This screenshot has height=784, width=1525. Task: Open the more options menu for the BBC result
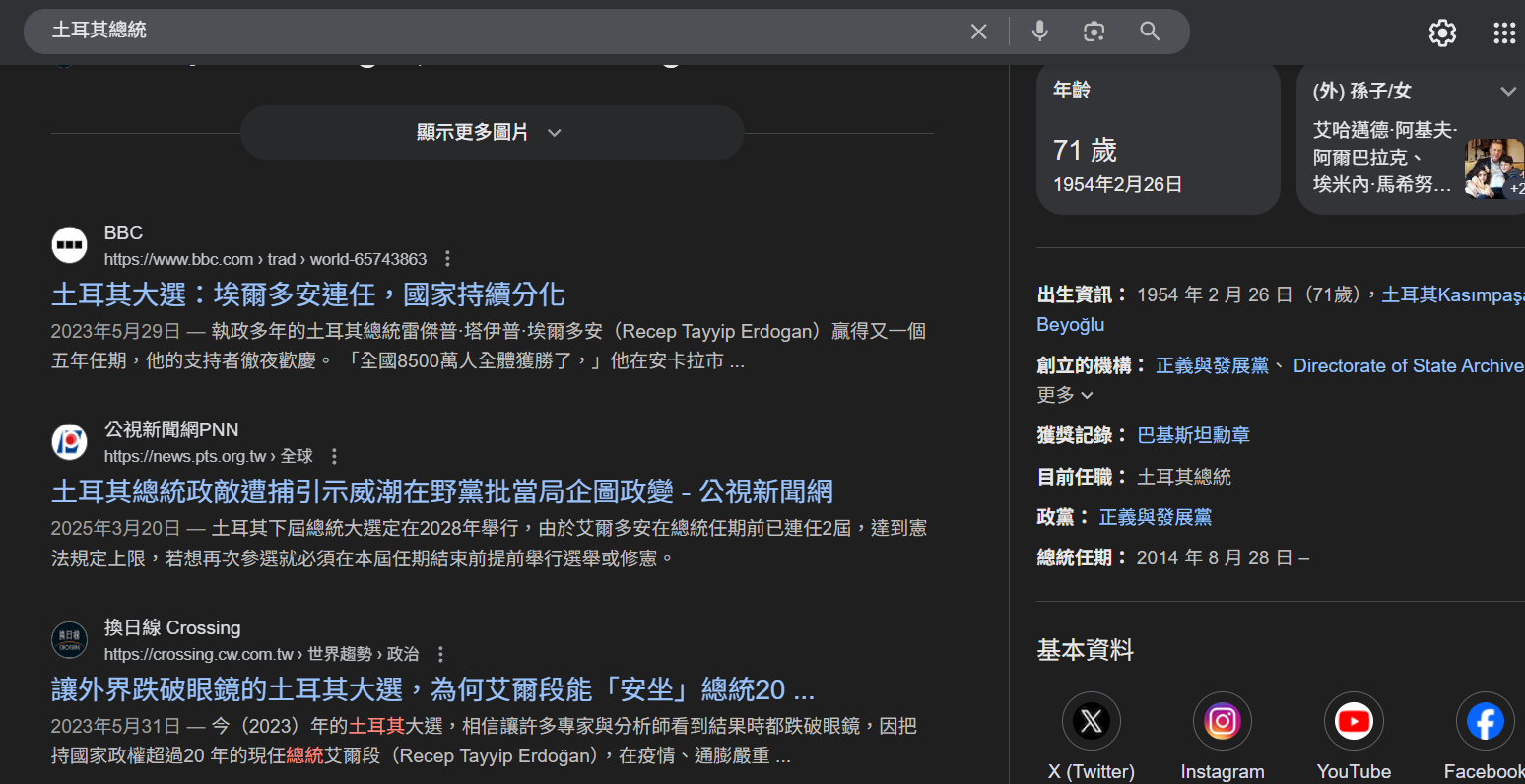coord(447,259)
